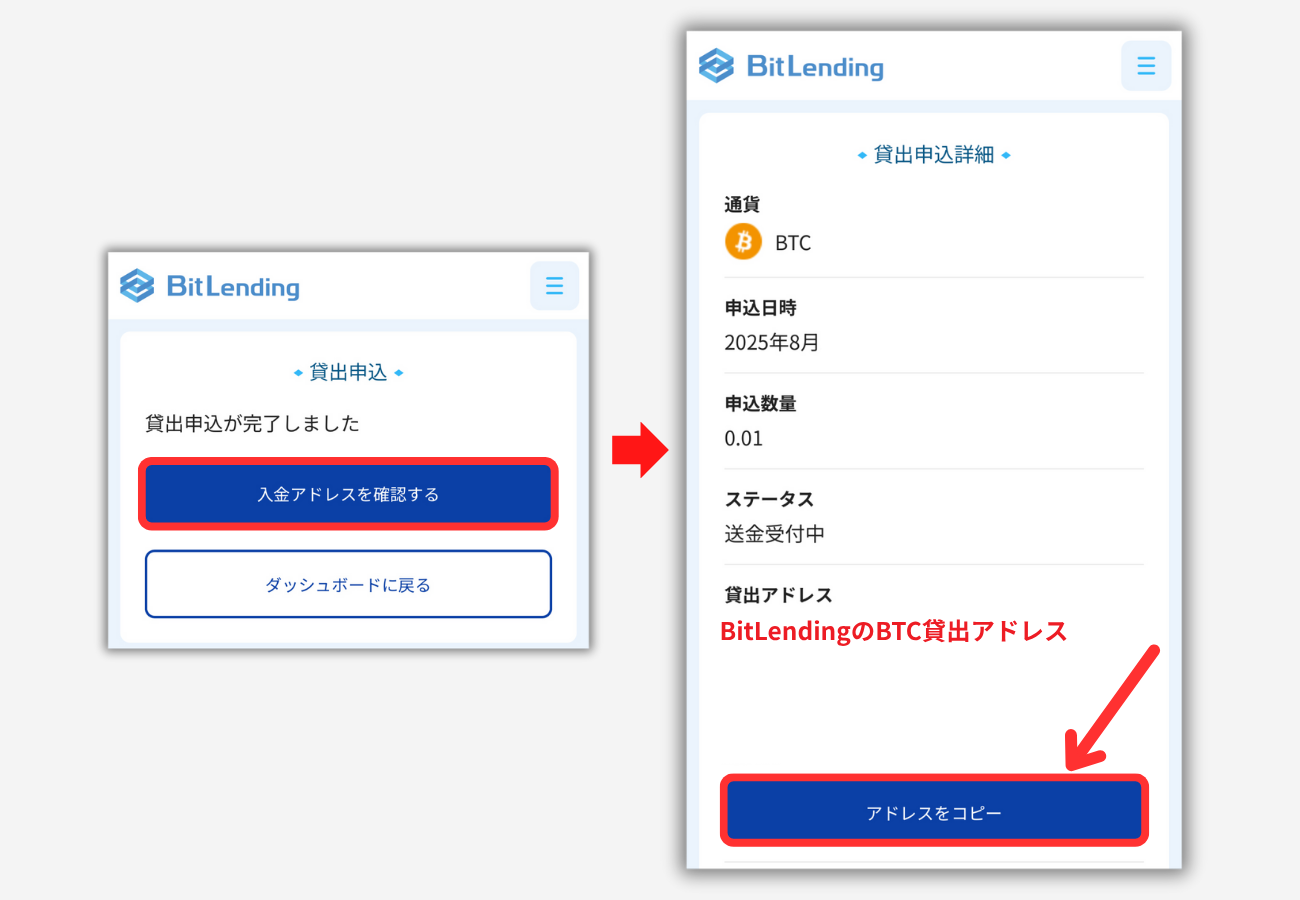Click the 送金受付中 status value
Image resolution: width=1300 pixels, height=900 pixels.
click(x=775, y=534)
